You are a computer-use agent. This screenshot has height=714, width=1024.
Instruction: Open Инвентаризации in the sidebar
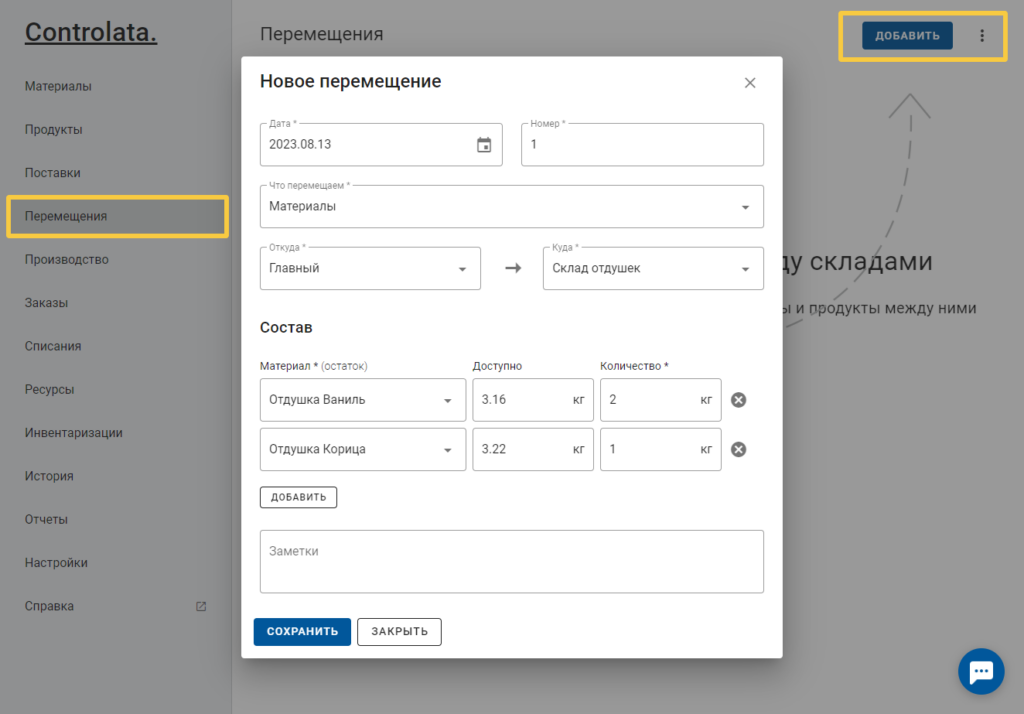click(74, 432)
